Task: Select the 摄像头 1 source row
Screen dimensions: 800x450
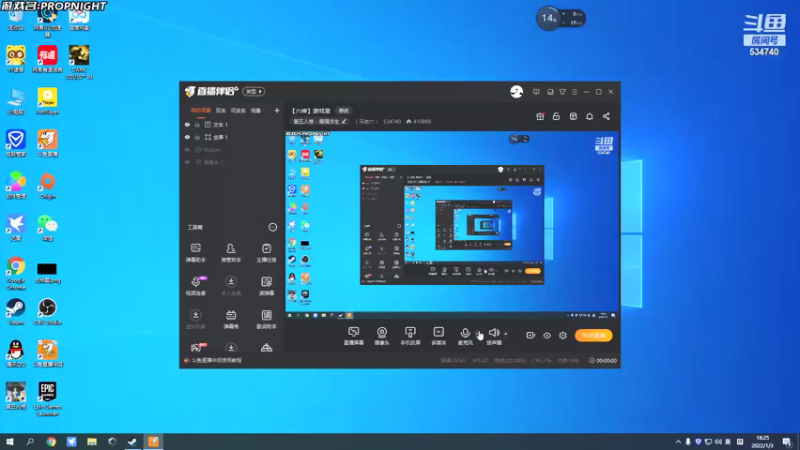Action: coord(232,162)
